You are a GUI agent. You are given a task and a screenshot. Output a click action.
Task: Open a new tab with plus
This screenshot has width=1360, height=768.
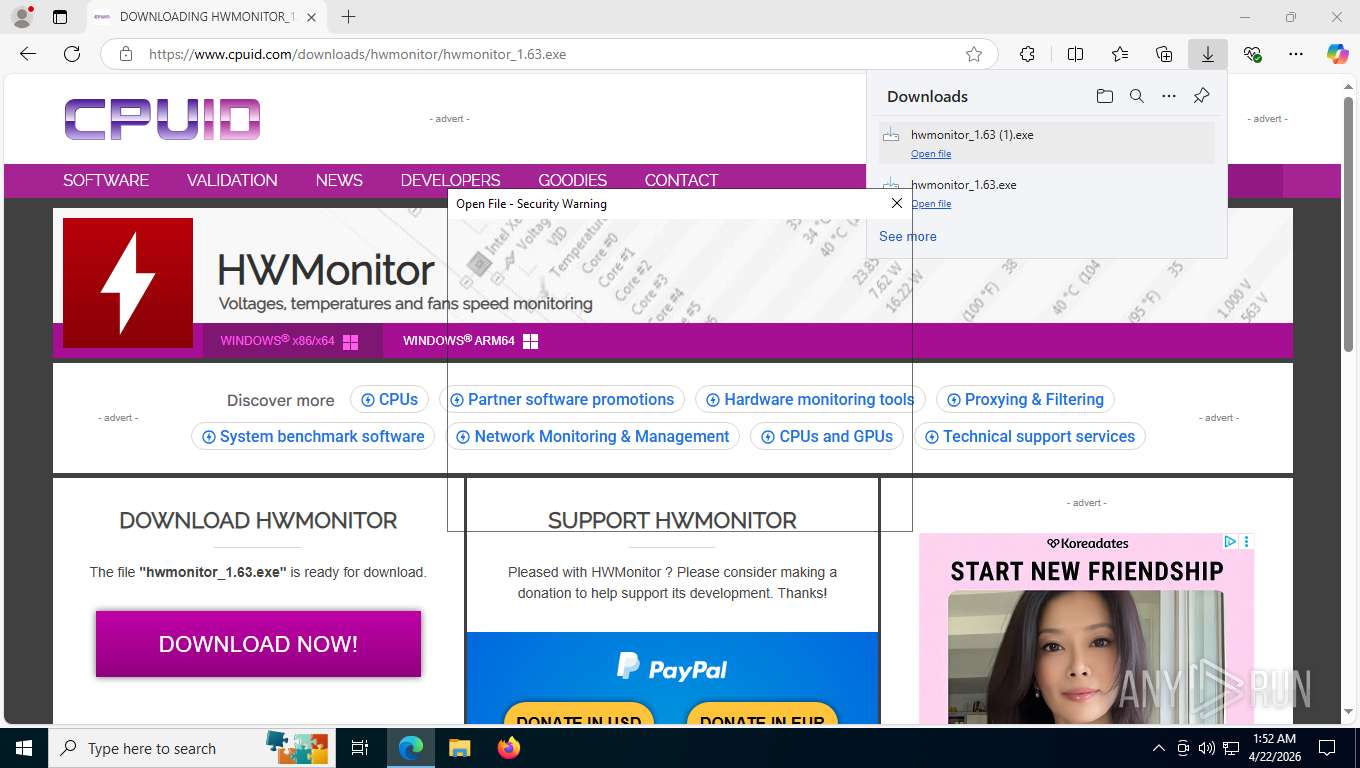pos(348,17)
